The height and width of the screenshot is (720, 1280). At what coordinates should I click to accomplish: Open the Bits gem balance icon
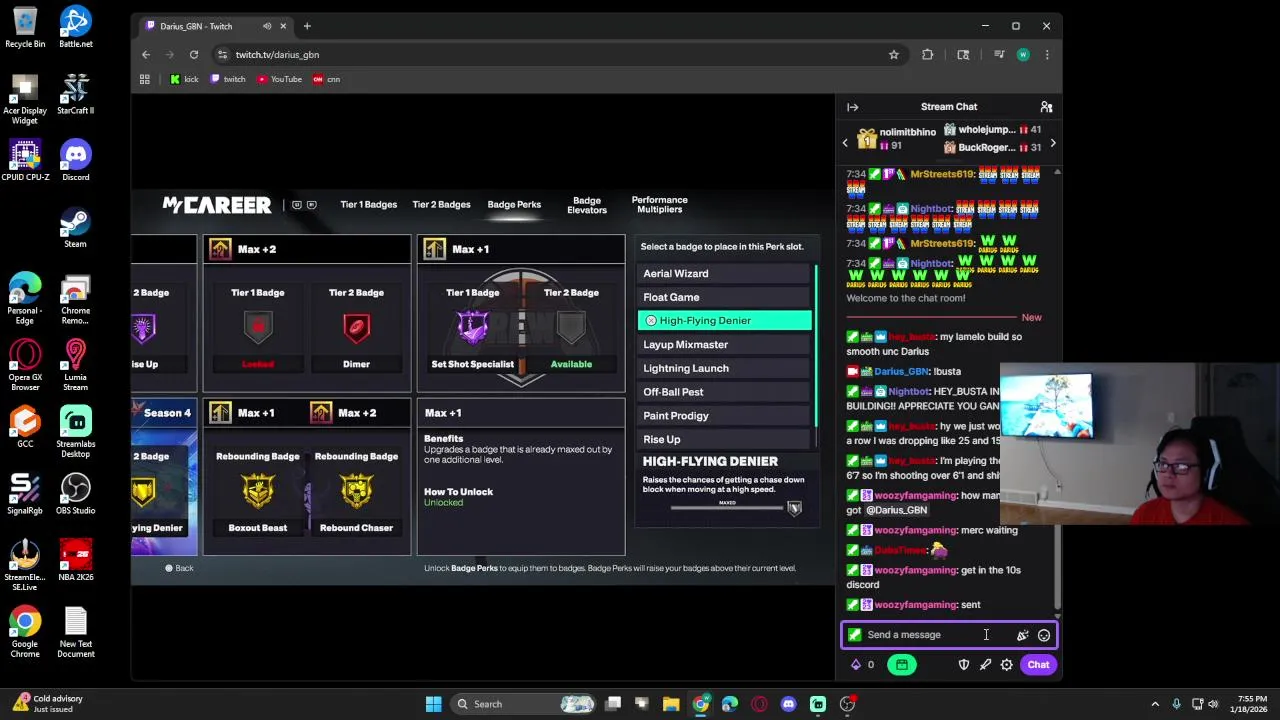click(856, 665)
